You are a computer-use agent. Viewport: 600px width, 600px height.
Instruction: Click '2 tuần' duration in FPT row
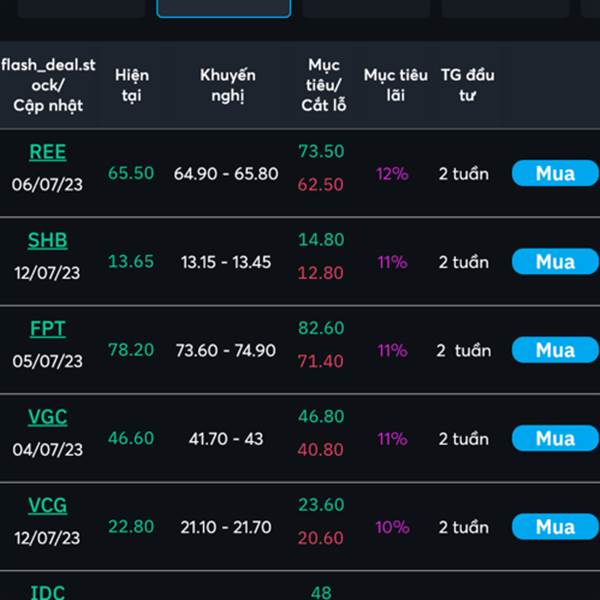(x=464, y=351)
